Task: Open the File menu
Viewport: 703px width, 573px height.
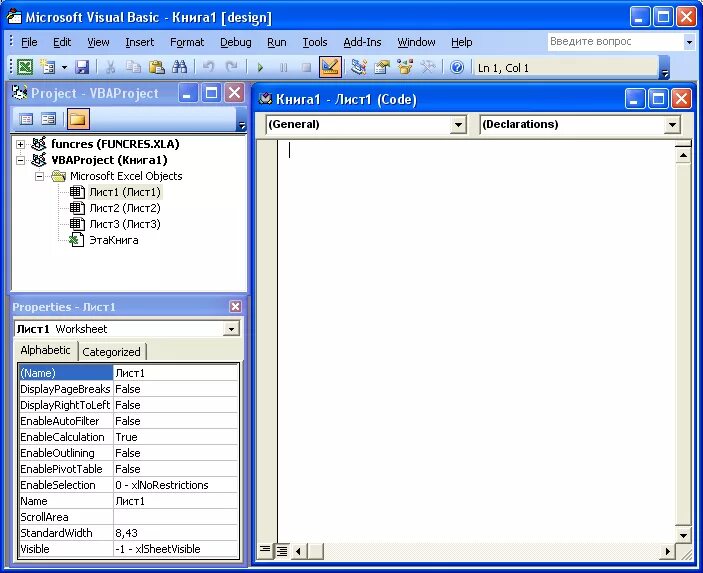Action: [x=29, y=42]
